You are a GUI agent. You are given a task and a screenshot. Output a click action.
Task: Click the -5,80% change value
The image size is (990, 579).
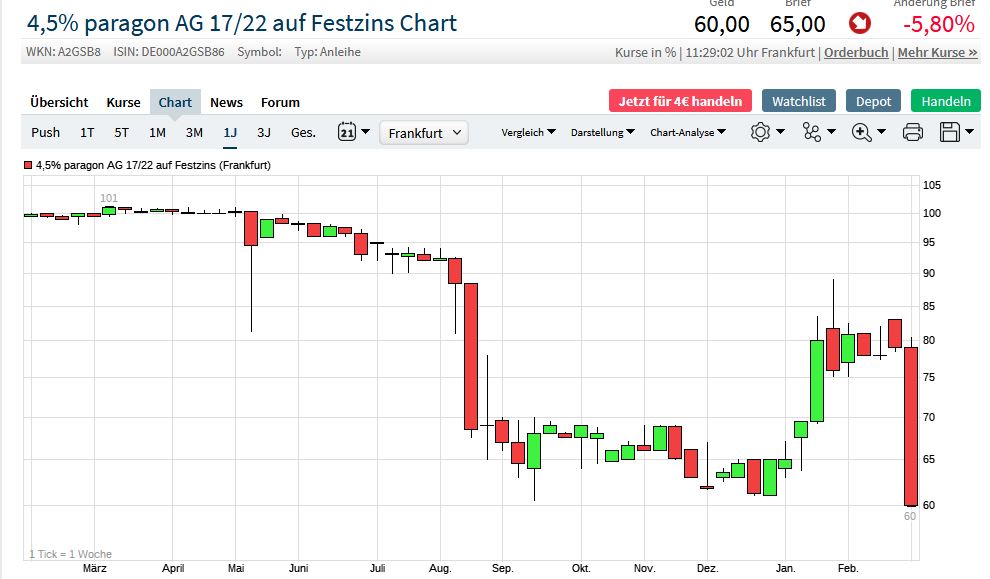939,25
